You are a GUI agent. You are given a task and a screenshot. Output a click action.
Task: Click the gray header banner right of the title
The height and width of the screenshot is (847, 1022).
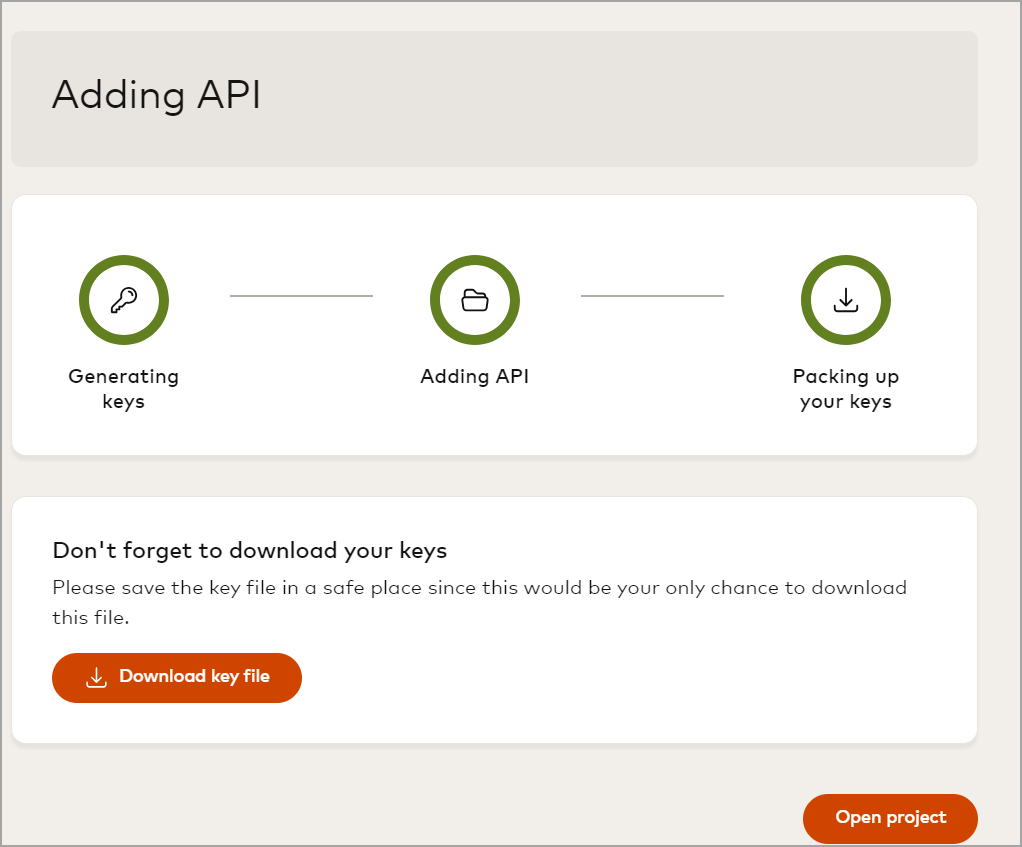650,98
